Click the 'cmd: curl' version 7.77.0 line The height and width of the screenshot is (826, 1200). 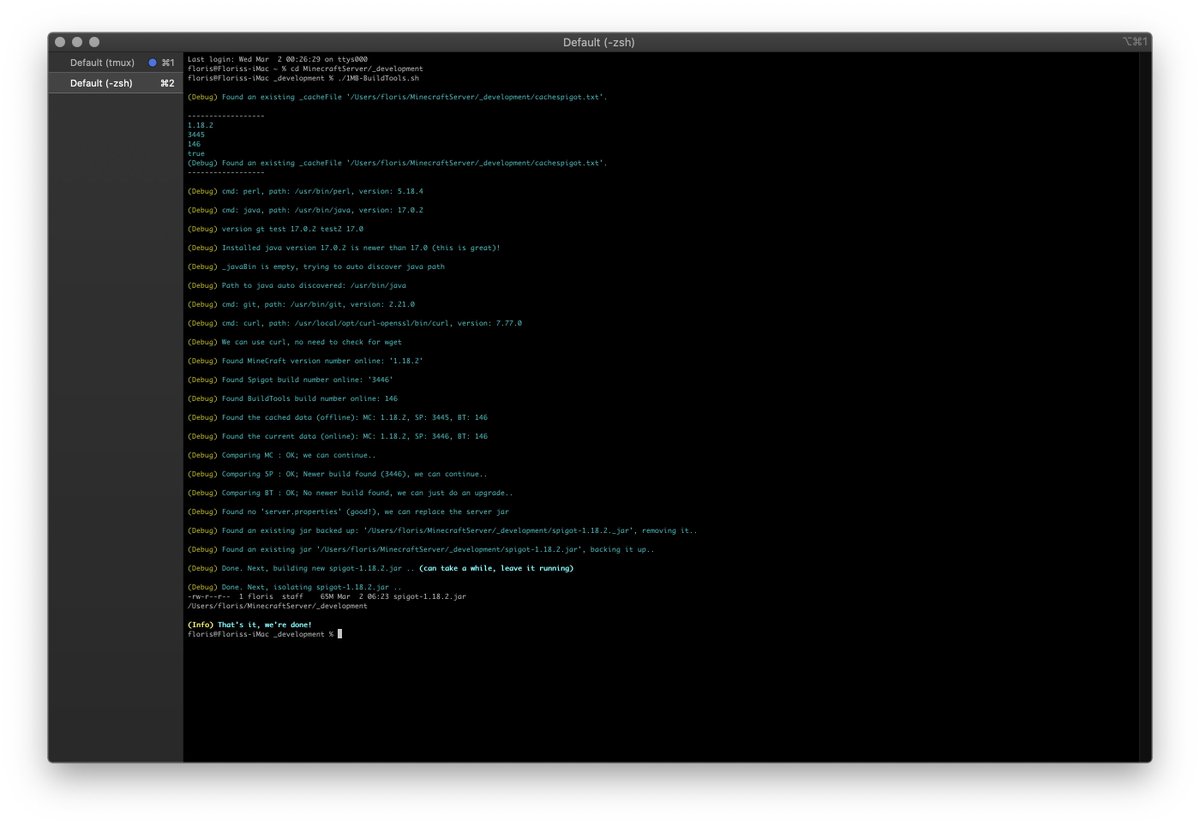[x=354, y=323]
